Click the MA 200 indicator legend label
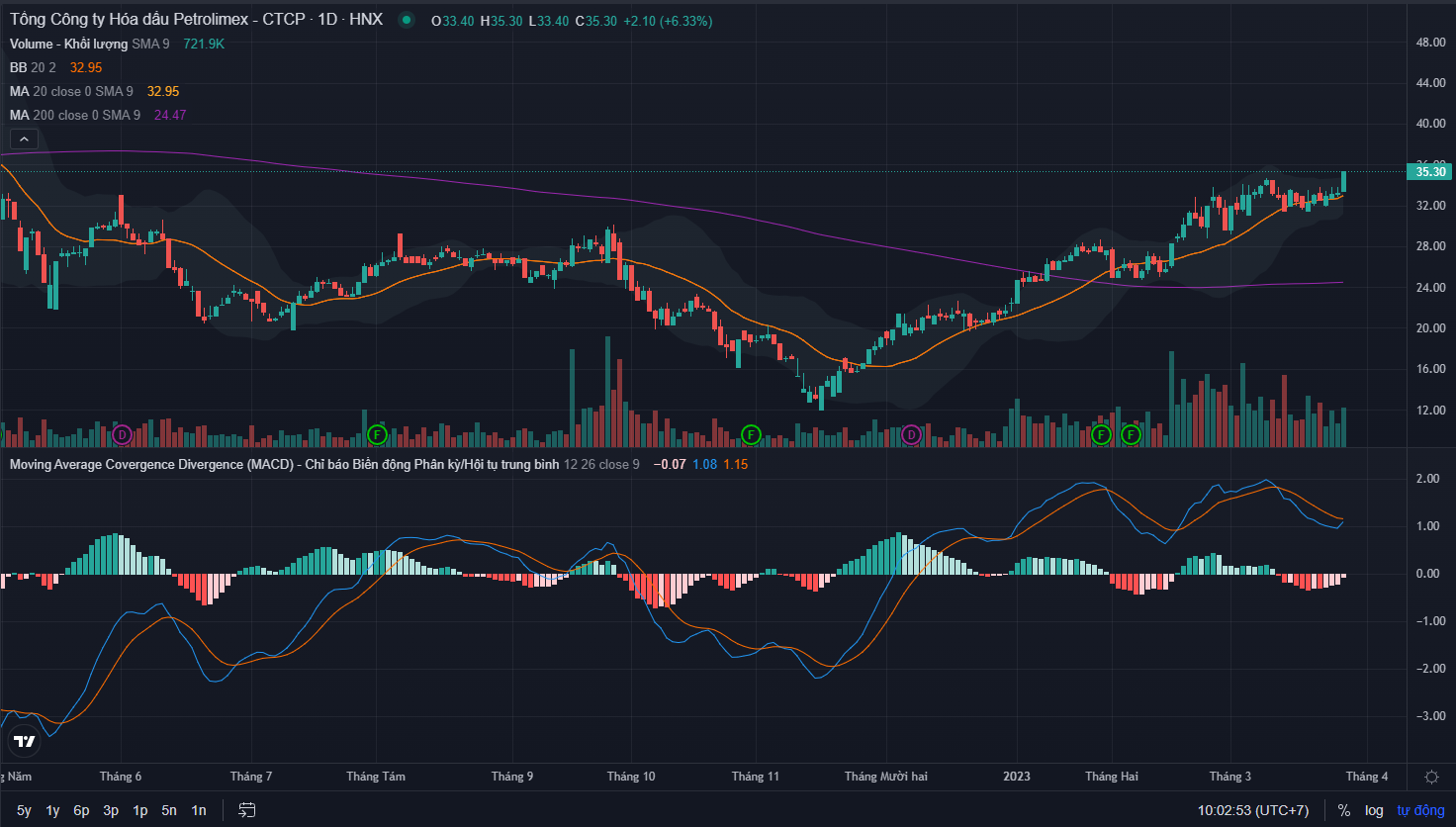The height and width of the screenshot is (827, 1456). pyautogui.click(x=74, y=115)
